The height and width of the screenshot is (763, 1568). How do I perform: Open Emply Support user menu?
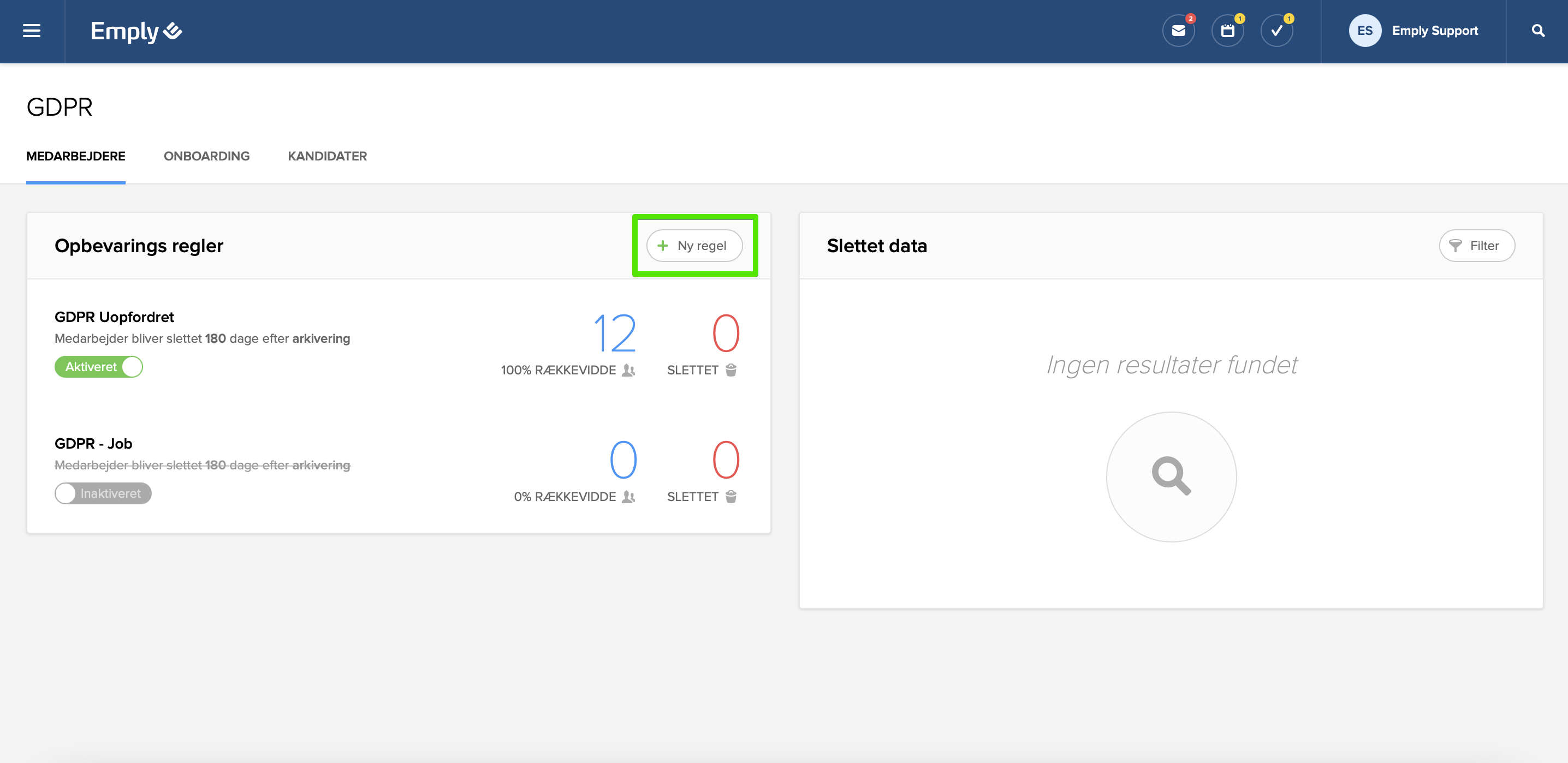(1434, 31)
